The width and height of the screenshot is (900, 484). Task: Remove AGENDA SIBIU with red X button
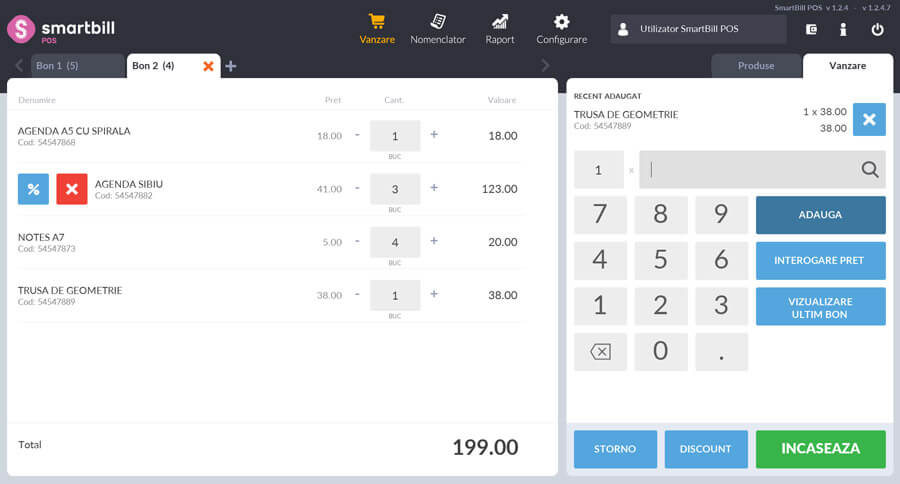point(72,189)
